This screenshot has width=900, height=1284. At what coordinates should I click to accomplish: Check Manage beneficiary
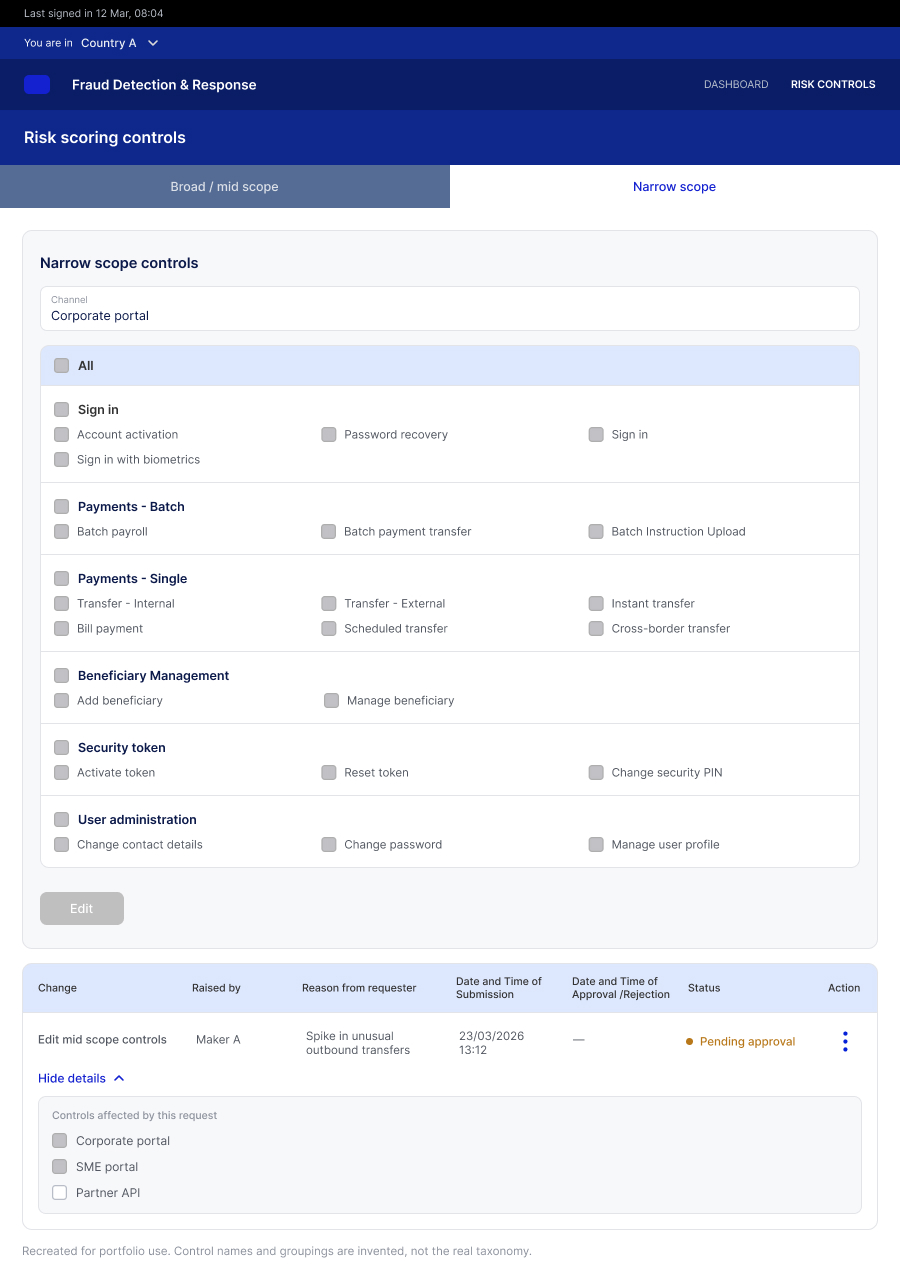[x=332, y=701]
